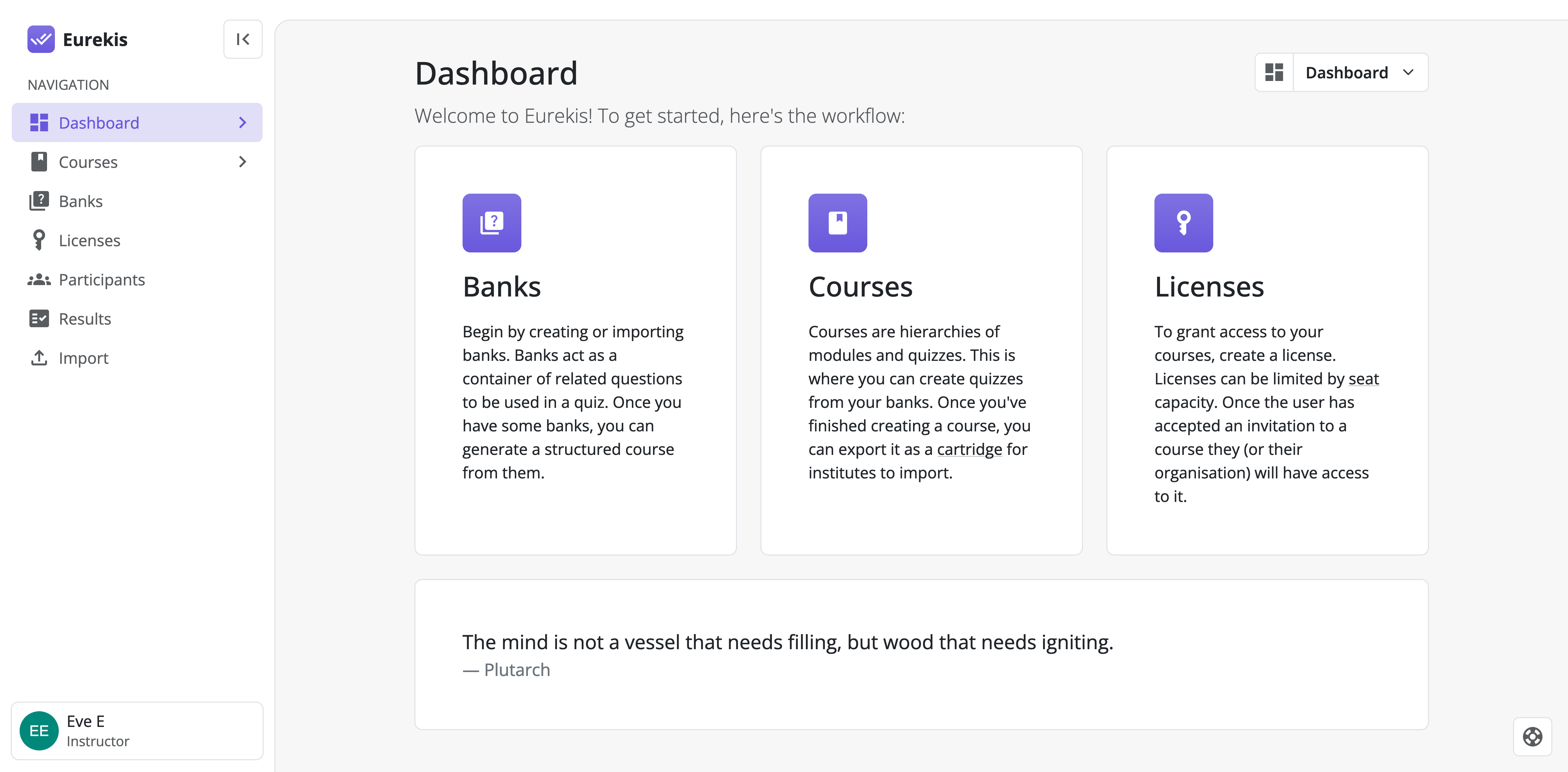Viewport: 1568px width, 772px height.
Task: Click the underlined "cartridge" term
Action: [969, 450]
